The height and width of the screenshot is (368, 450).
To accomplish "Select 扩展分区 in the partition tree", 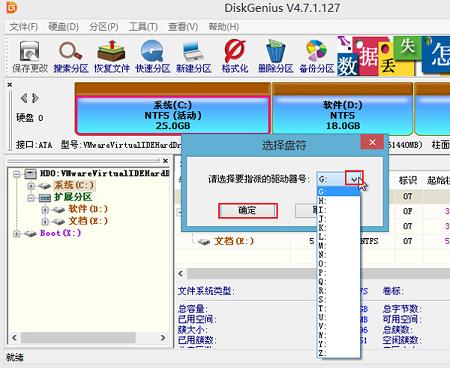I will click(x=73, y=197).
